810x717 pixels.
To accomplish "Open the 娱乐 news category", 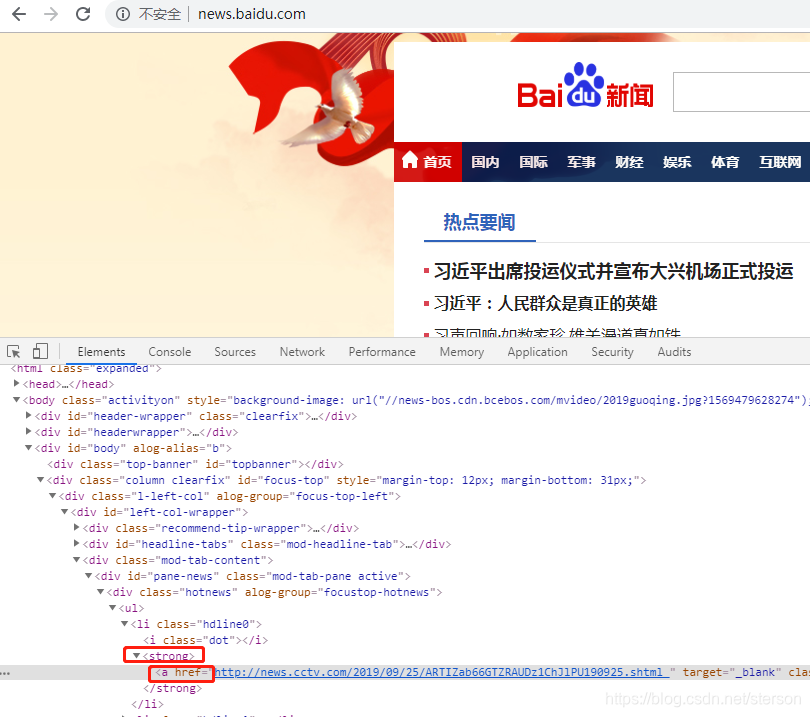I will (x=677, y=162).
